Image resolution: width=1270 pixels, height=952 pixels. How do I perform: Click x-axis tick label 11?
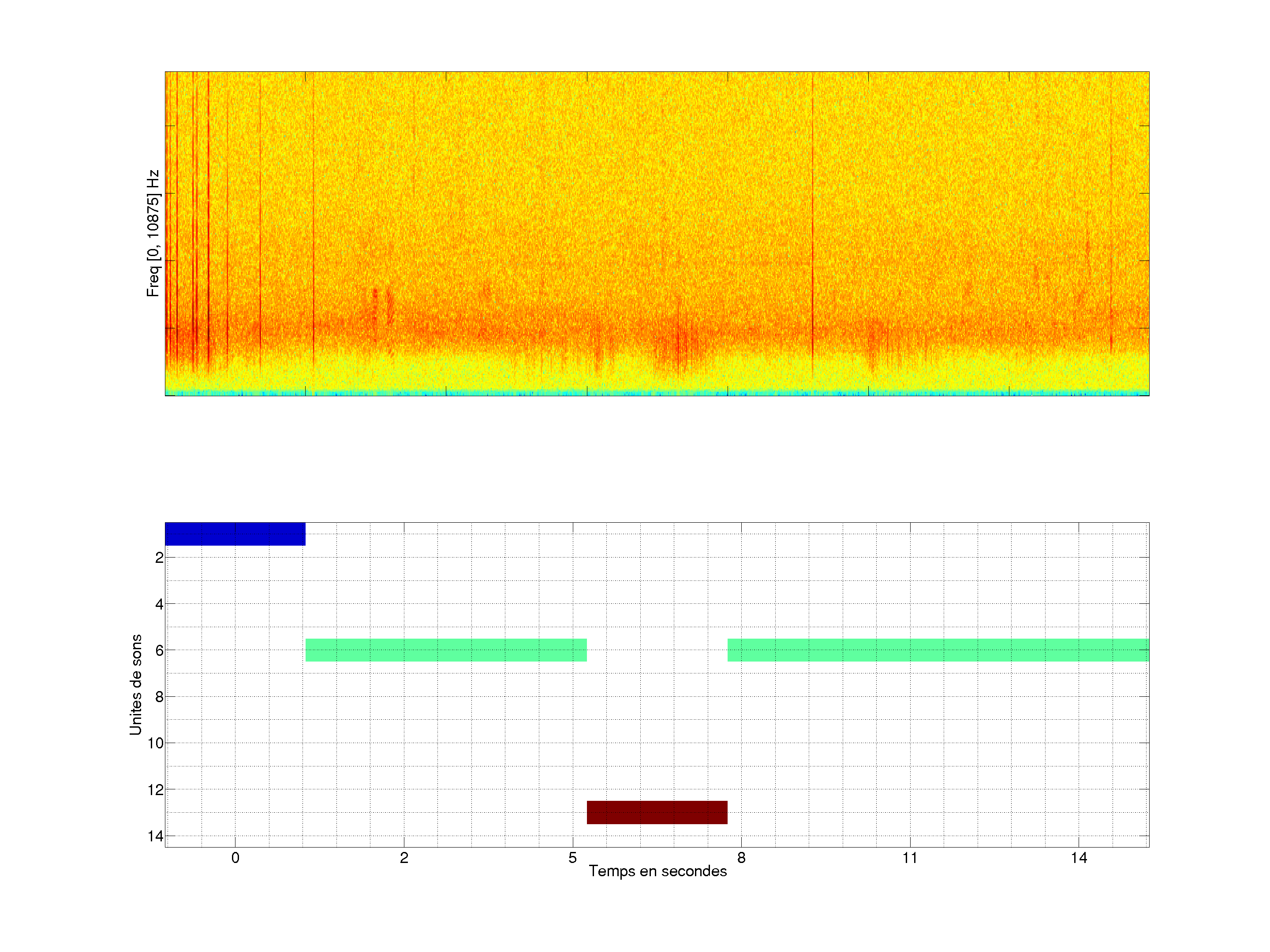(909, 858)
